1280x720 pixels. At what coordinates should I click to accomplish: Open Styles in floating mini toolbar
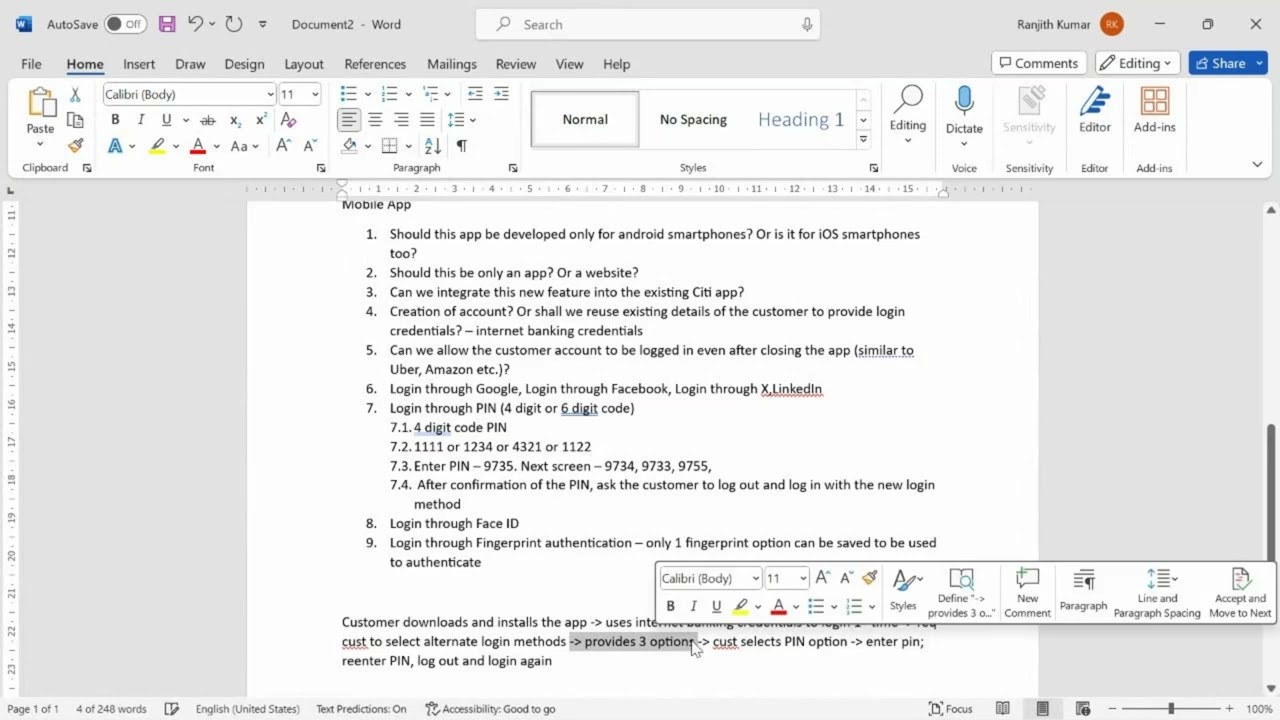(903, 591)
